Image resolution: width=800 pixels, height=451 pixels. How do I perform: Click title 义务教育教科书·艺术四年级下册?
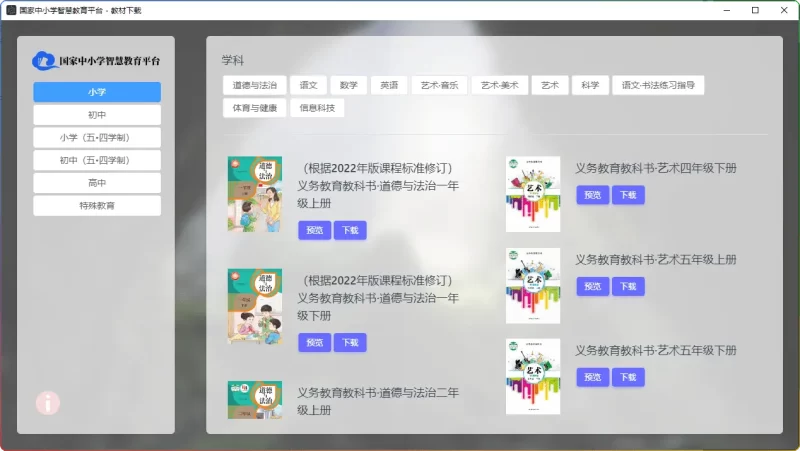[x=656, y=168]
